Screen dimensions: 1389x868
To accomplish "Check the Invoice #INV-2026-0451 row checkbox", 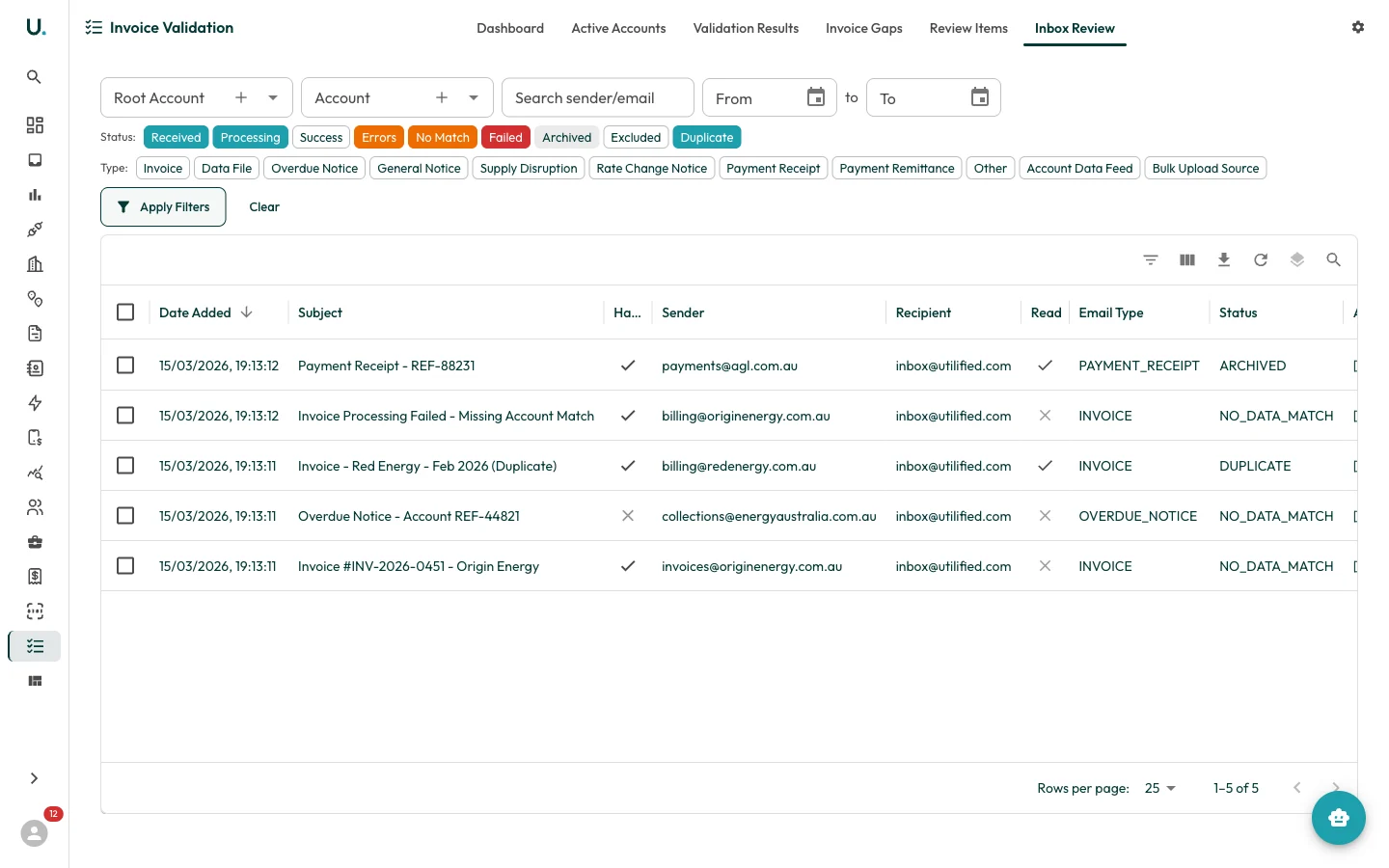I will [x=125, y=566].
